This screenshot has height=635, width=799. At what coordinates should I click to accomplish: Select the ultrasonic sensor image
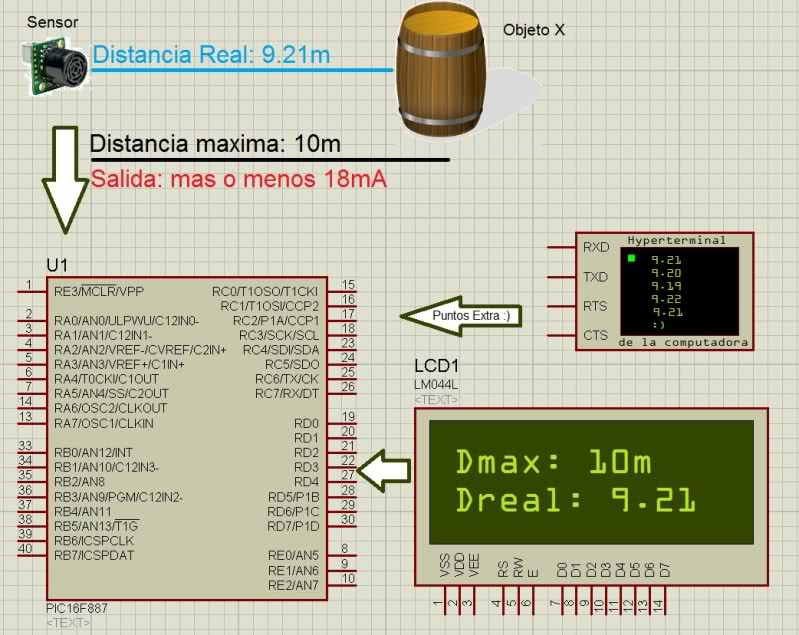click(55, 68)
